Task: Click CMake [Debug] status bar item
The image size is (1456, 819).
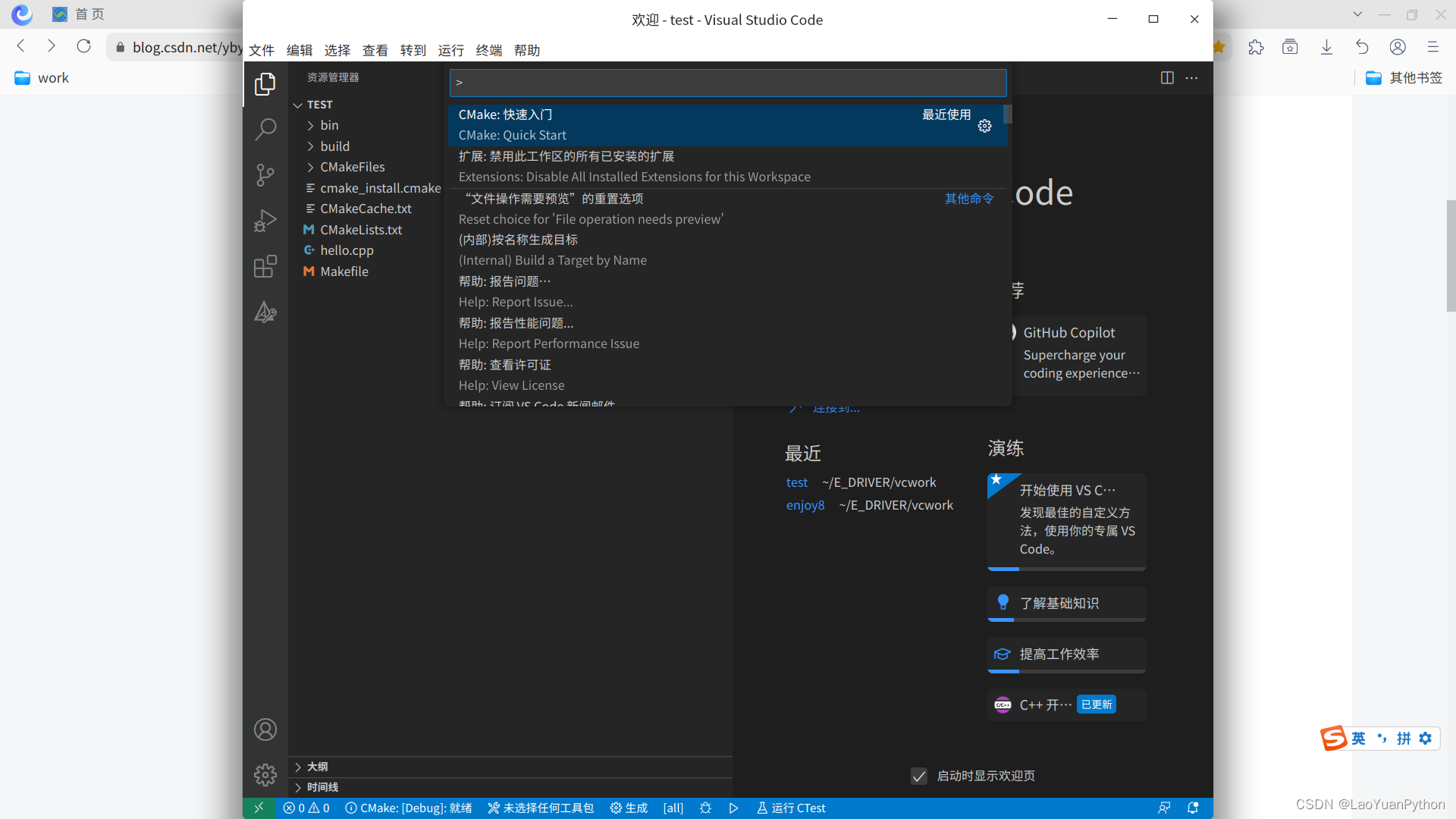Action: 409,808
